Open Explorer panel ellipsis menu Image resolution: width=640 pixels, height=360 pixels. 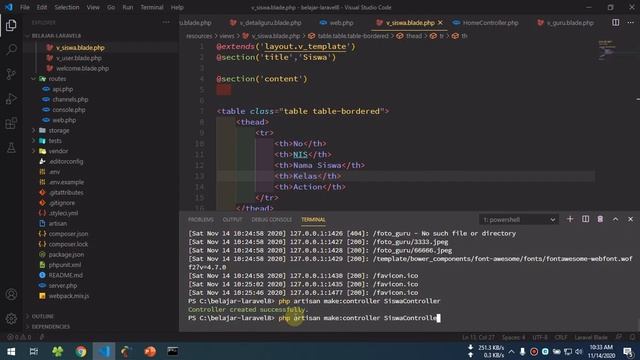coord(166,23)
